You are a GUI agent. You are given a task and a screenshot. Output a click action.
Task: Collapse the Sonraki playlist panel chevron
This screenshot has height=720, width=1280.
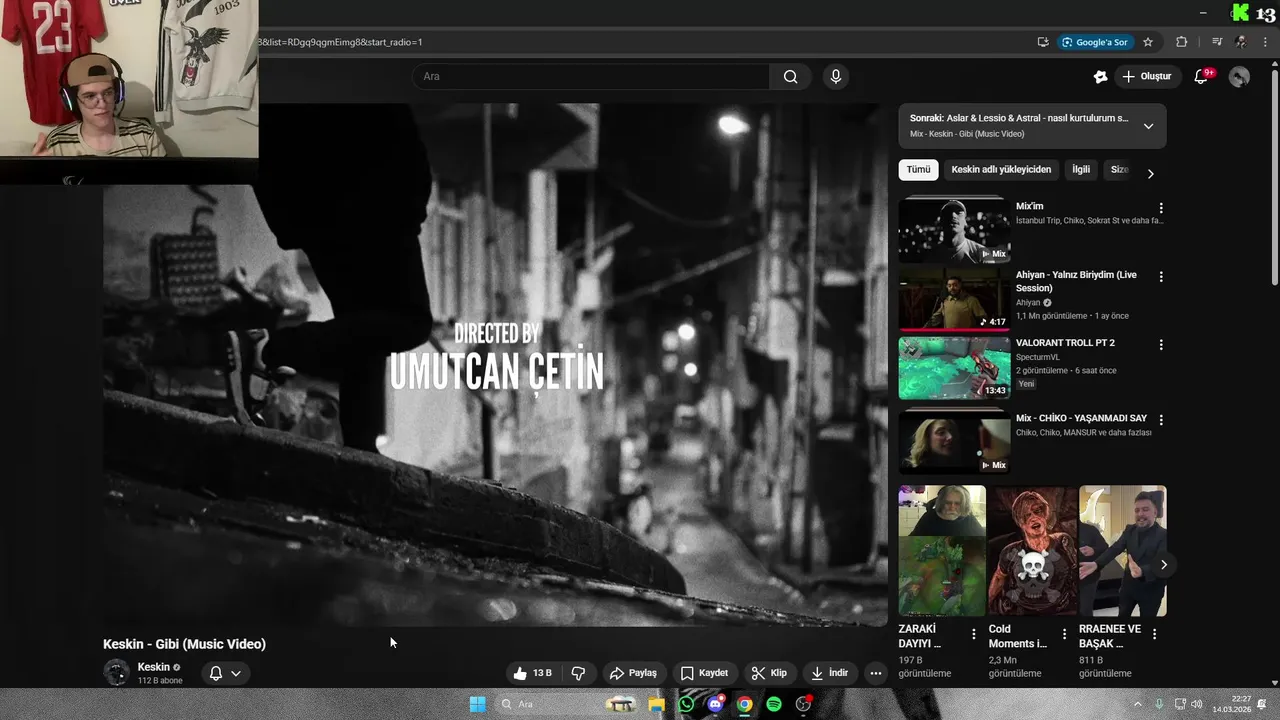(1148, 126)
